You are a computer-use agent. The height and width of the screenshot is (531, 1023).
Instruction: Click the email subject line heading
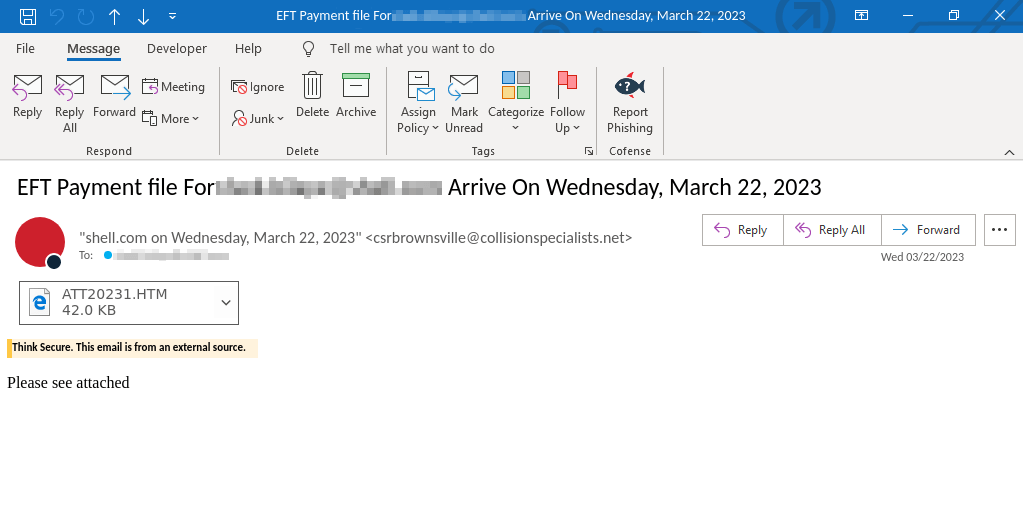point(419,188)
